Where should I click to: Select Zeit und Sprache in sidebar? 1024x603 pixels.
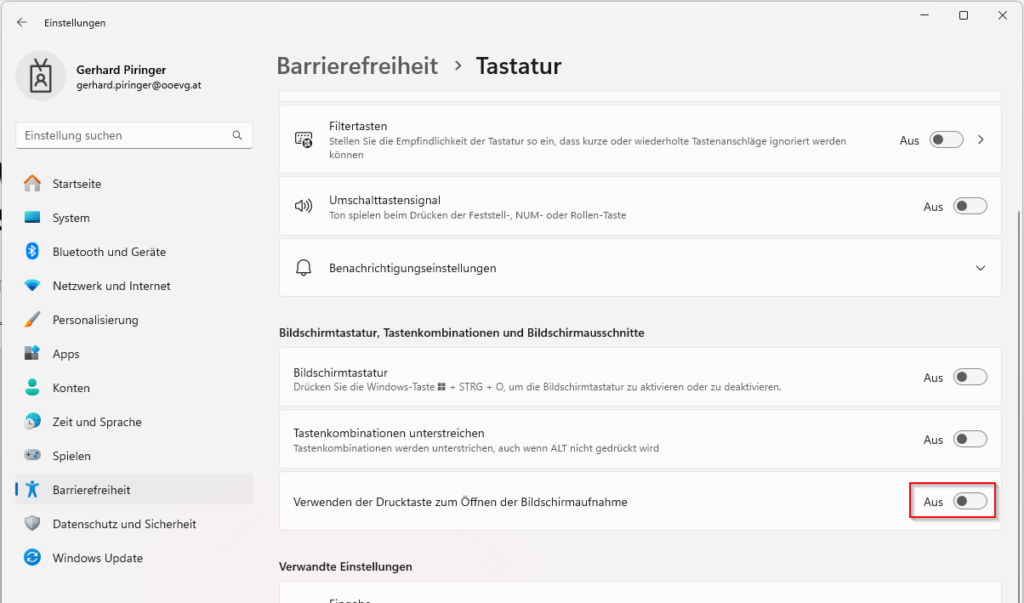click(x=97, y=422)
